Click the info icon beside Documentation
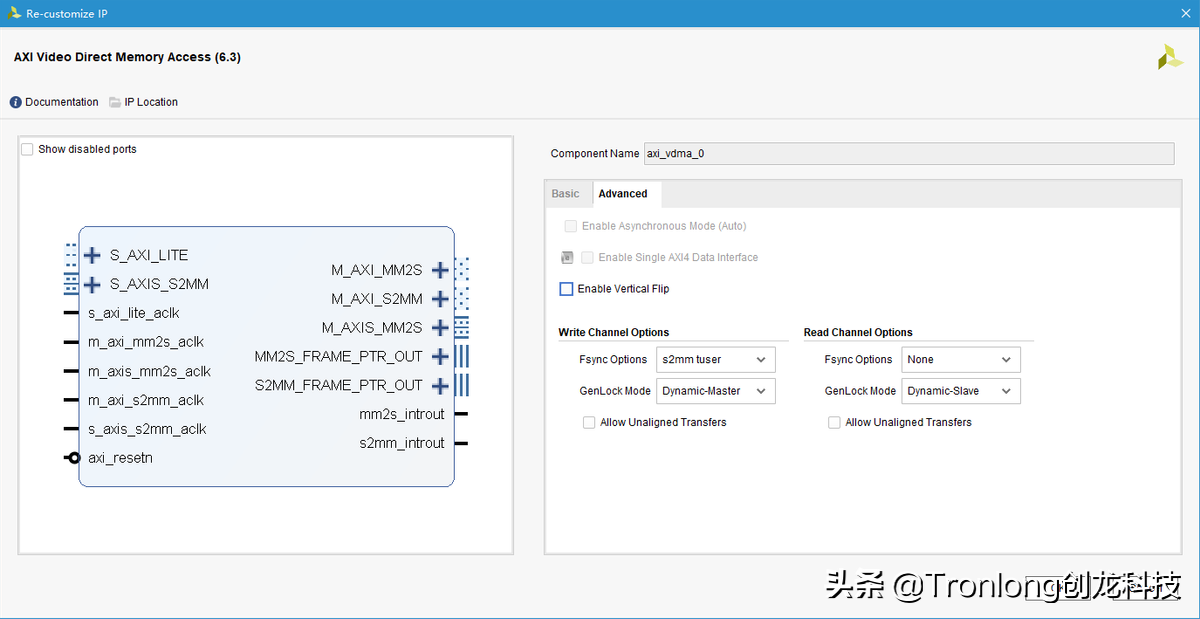The image size is (1200, 619). 14,101
